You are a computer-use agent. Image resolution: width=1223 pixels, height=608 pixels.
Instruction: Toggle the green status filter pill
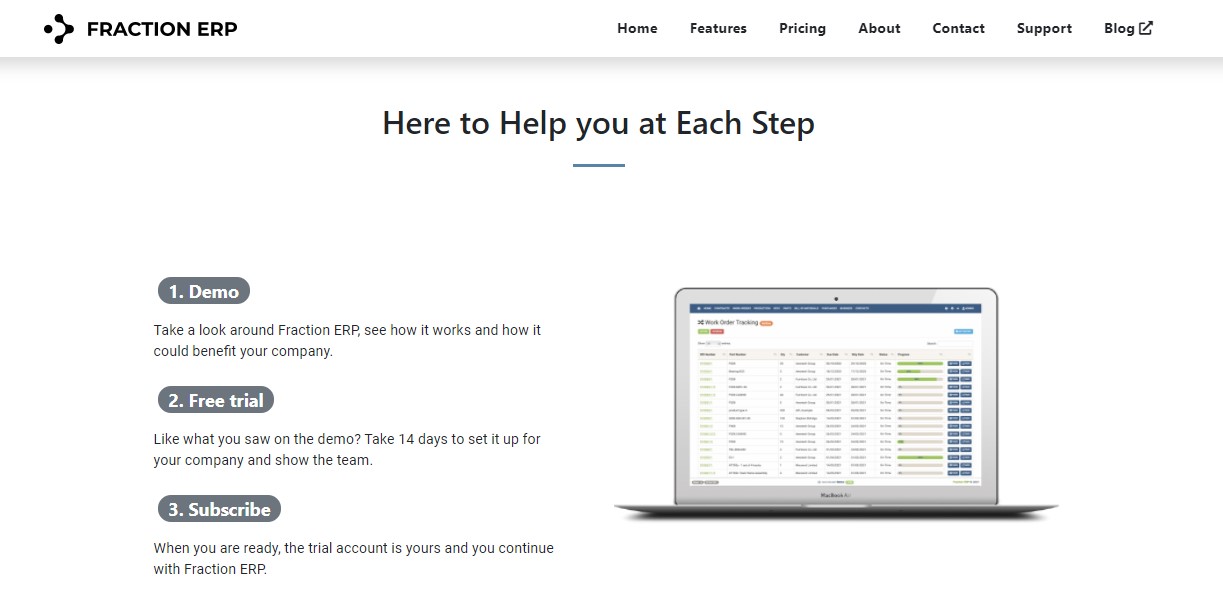(x=704, y=331)
